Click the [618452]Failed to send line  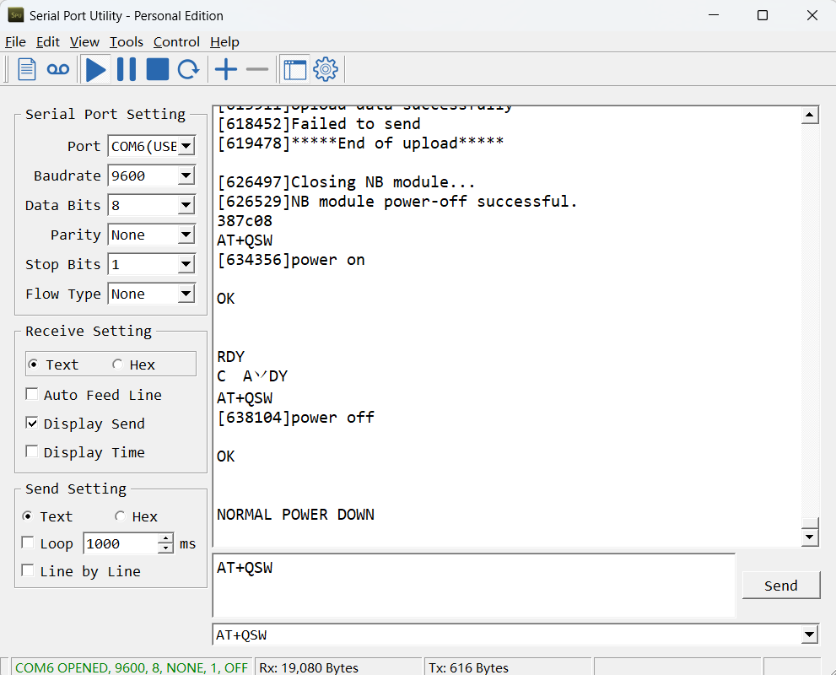pyautogui.click(x=319, y=124)
